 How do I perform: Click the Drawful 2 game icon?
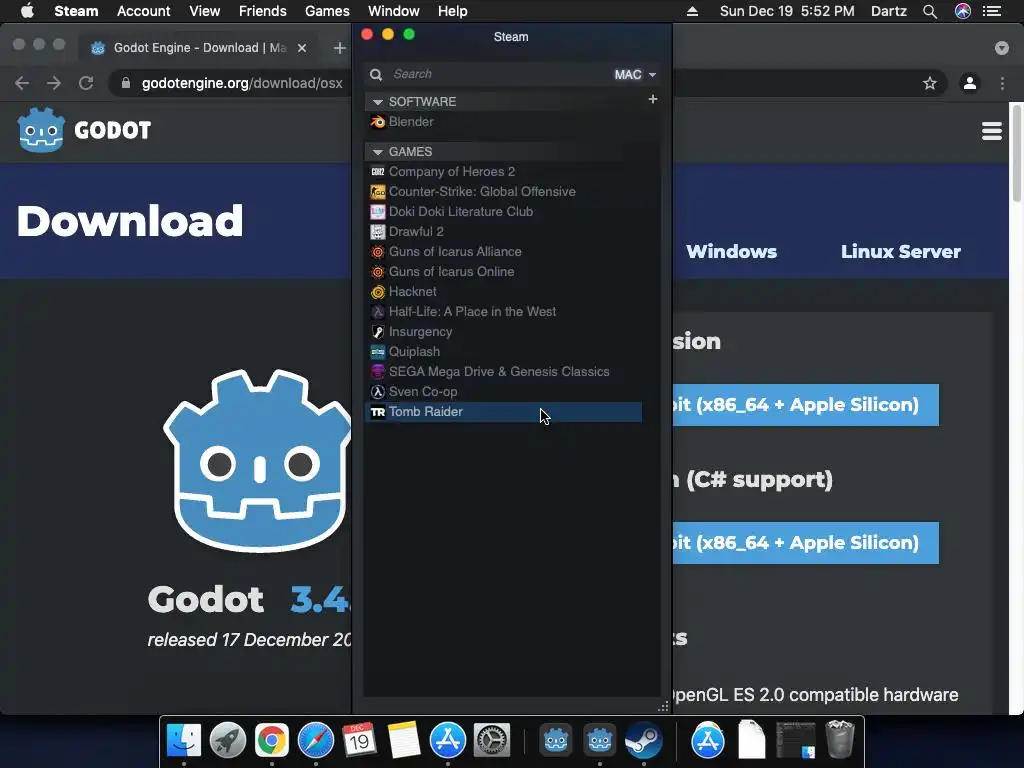[x=377, y=232]
